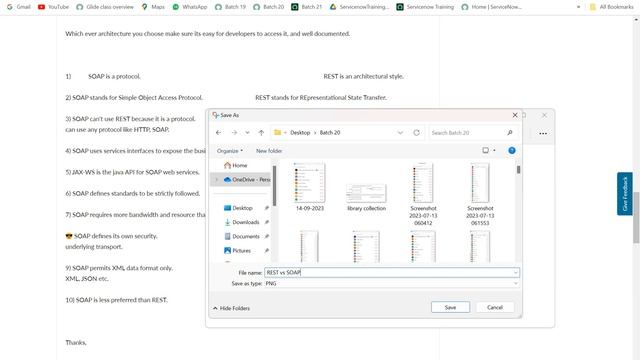Image resolution: width=640 pixels, height=360 pixels.
Task: Open the Home | ServiceNow bookmark
Action: coord(491,7)
